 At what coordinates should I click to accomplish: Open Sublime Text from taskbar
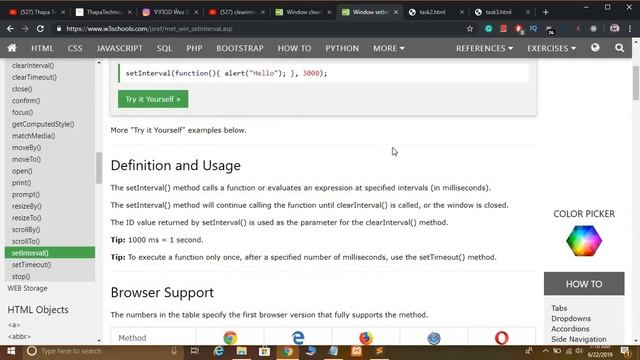click(379, 351)
